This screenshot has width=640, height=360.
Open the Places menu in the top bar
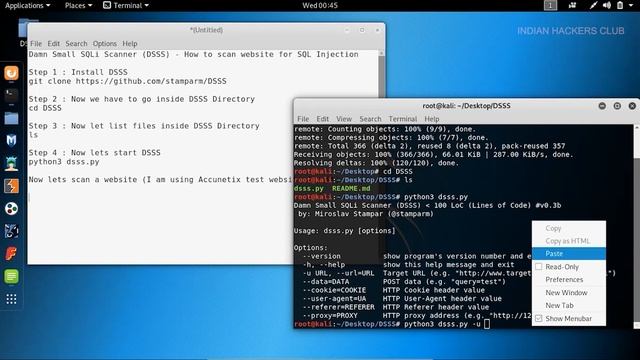point(78,5)
